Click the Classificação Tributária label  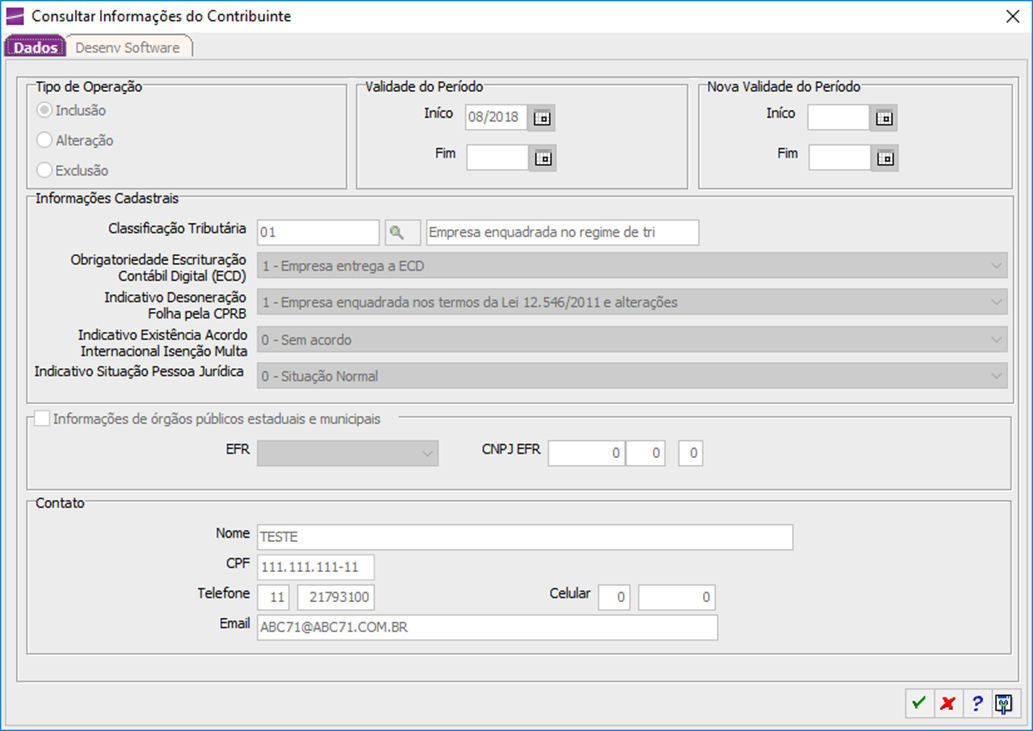[177, 229]
